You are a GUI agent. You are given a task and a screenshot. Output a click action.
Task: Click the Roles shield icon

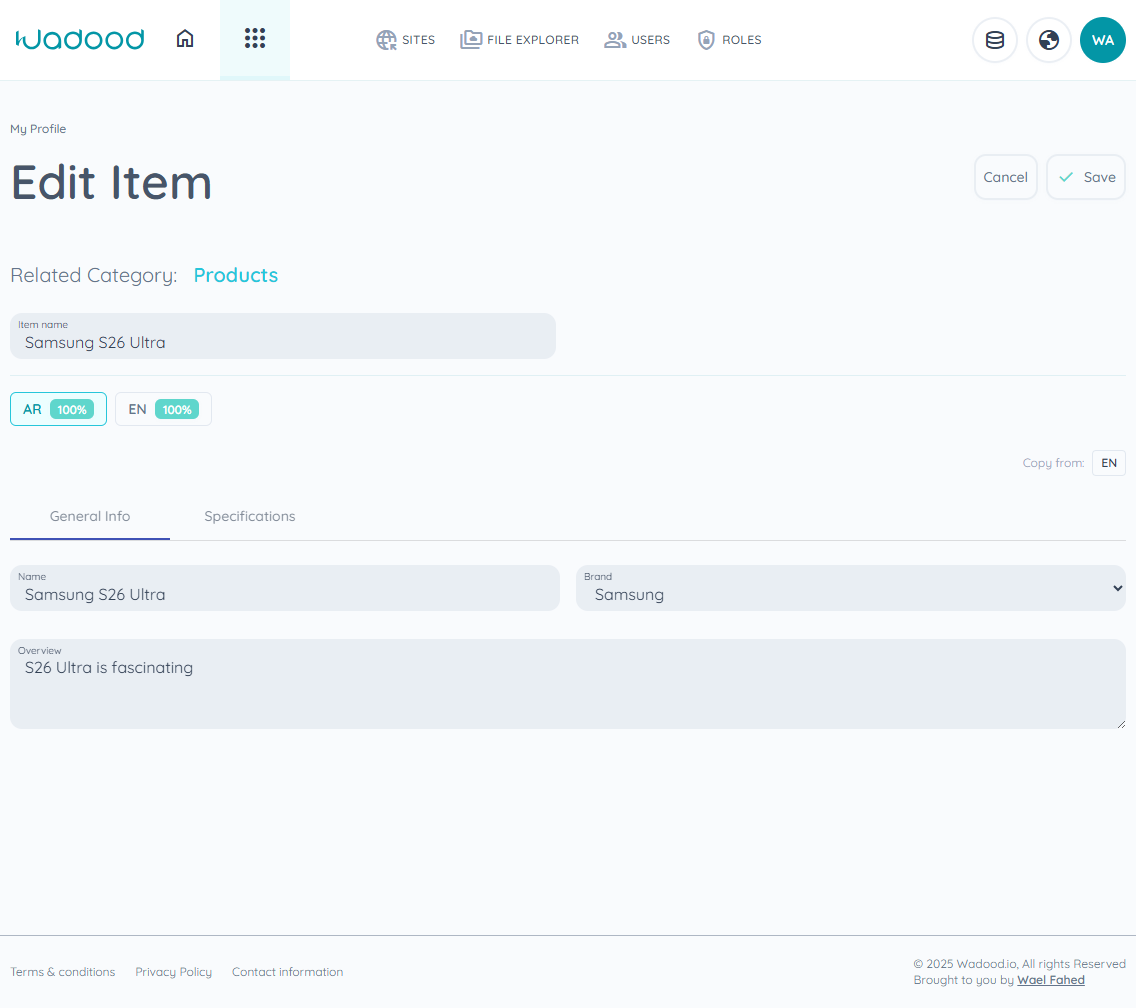[706, 40]
